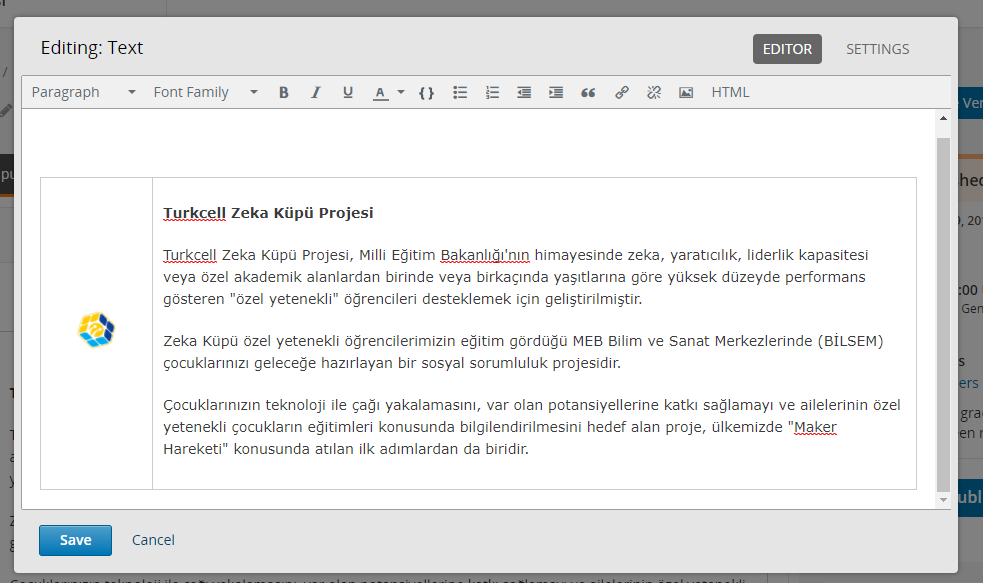983x583 pixels.
Task: Click the indent icon
Action: click(555, 93)
